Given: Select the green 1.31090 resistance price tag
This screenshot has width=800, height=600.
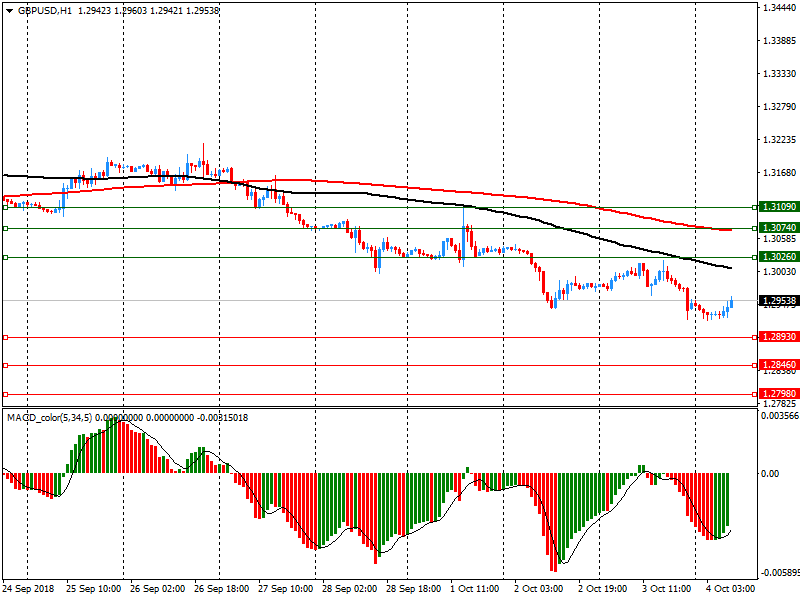Looking at the screenshot, I should [x=778, y=207].
